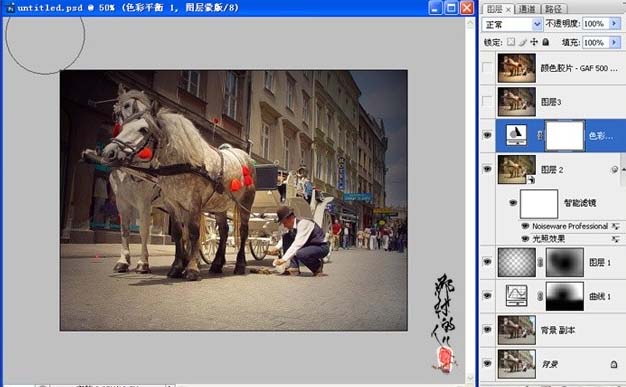Switch to the 路径 paths tab

(553, 9)
